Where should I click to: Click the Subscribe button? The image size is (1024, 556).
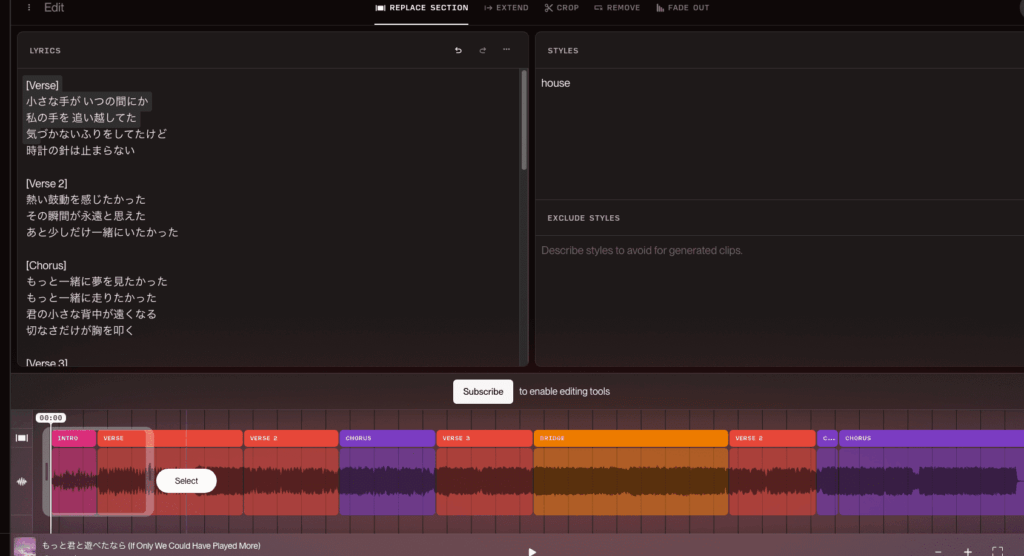483,391
